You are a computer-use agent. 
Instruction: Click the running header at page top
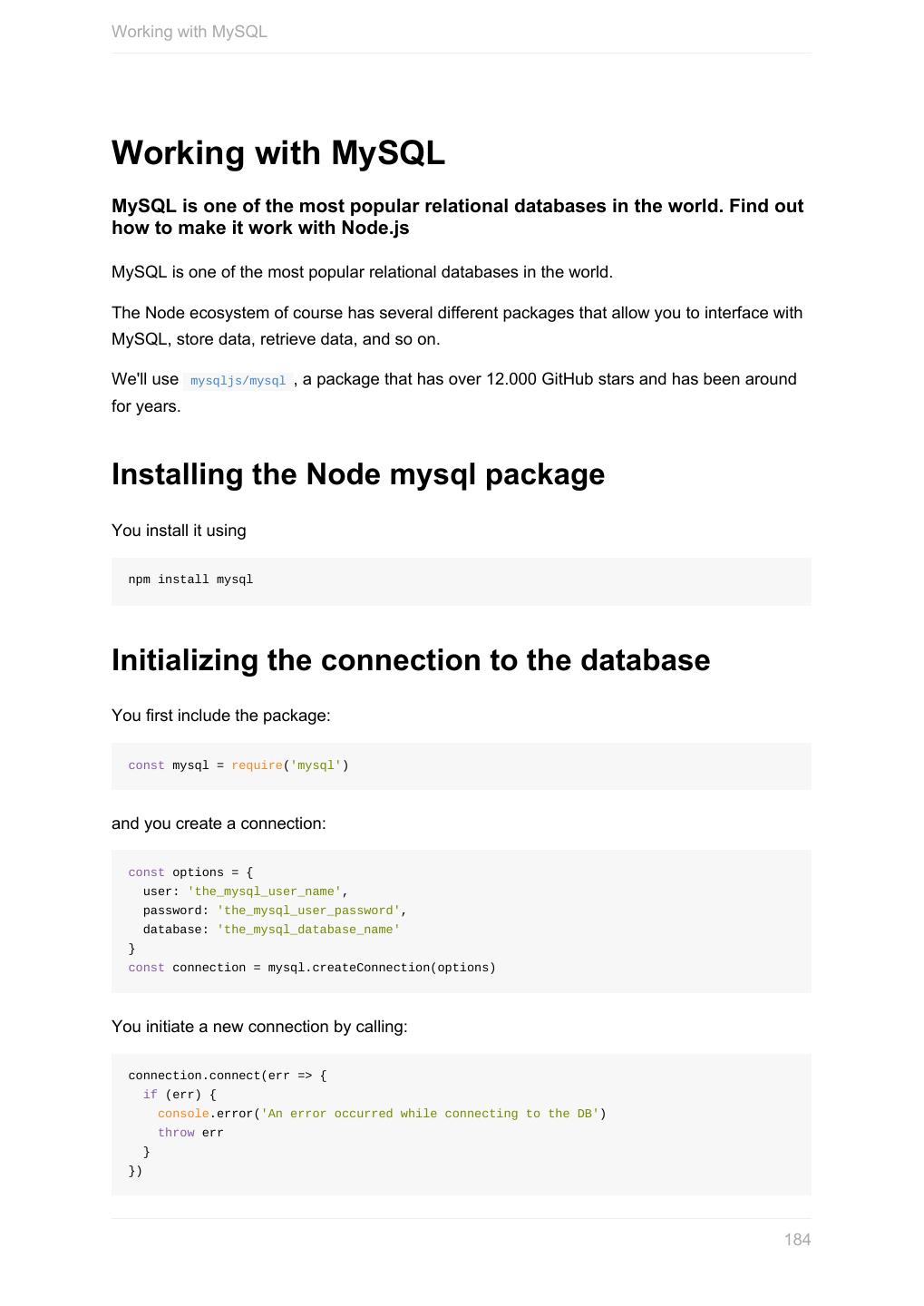(x=190, y=32)
